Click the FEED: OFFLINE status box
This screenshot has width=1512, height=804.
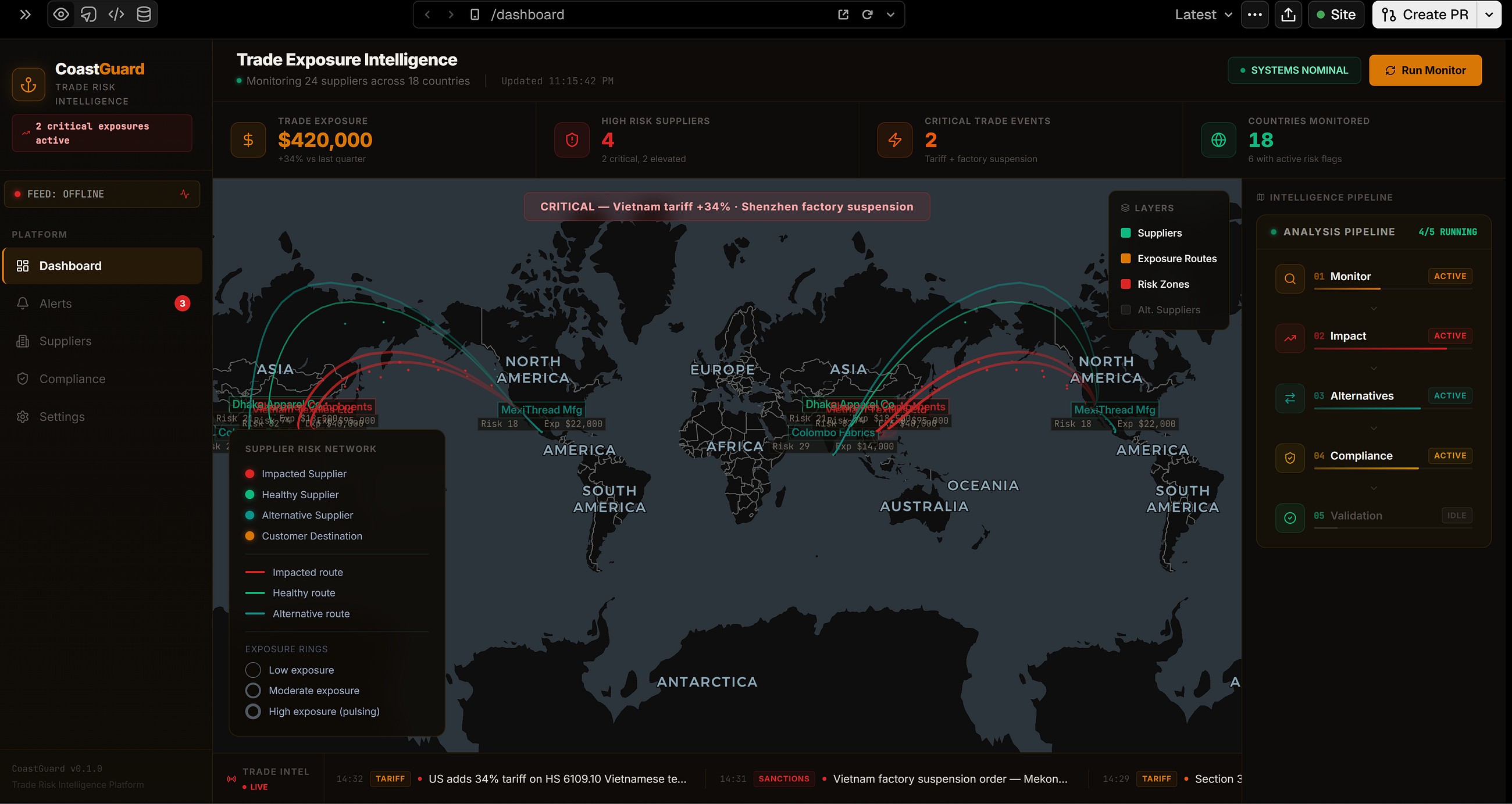click(102, 194)
